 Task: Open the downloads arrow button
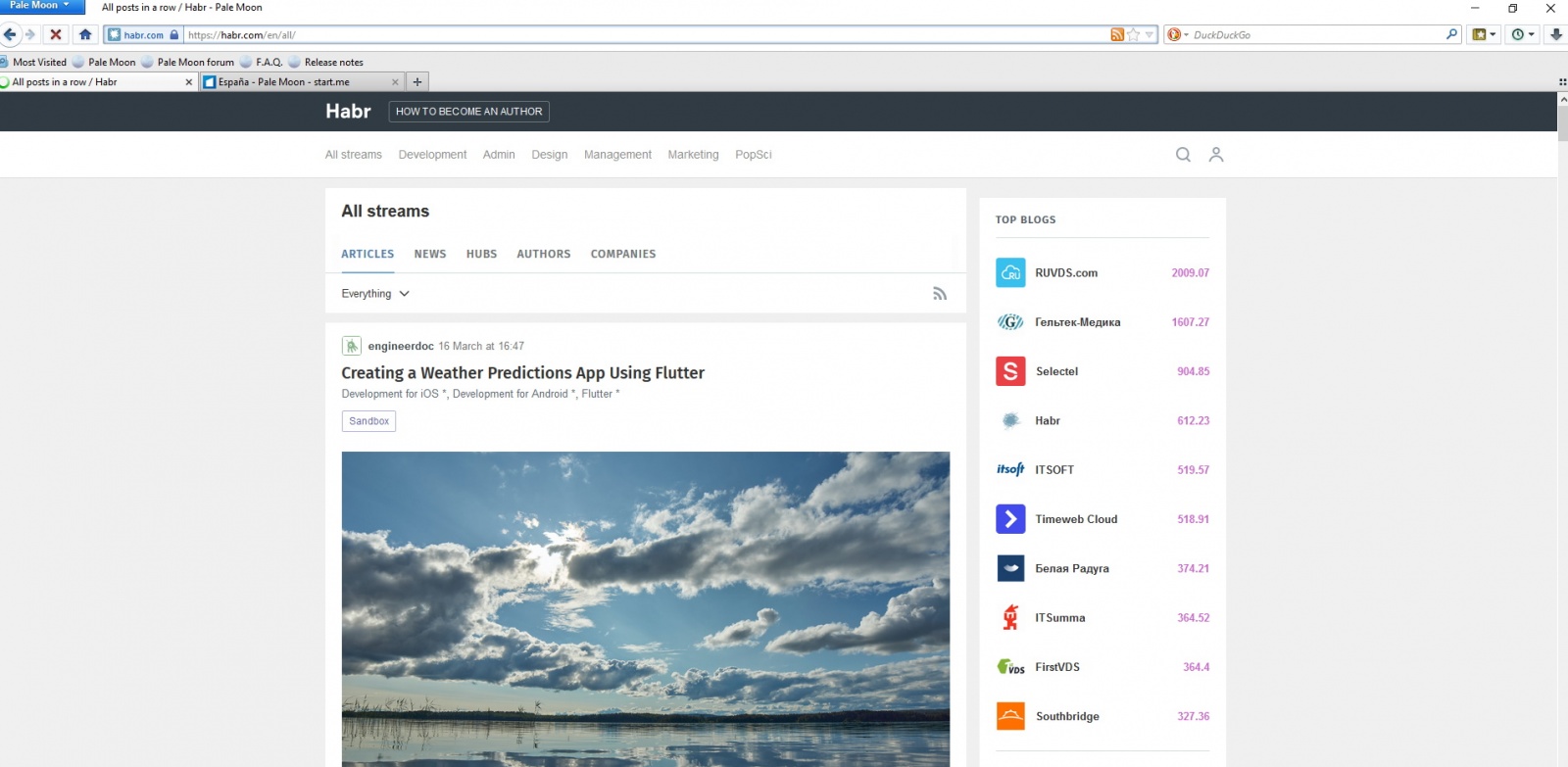click(x=1555, y=34)
